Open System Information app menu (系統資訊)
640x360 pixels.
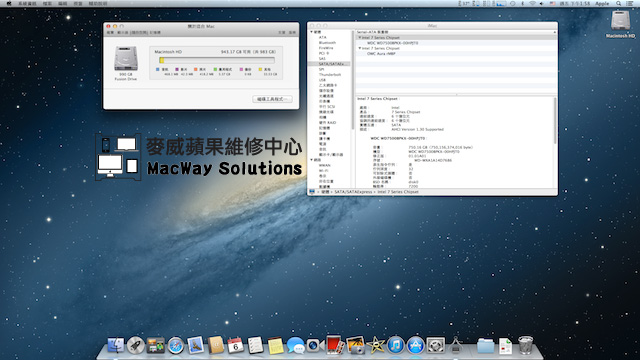[27, 3]
